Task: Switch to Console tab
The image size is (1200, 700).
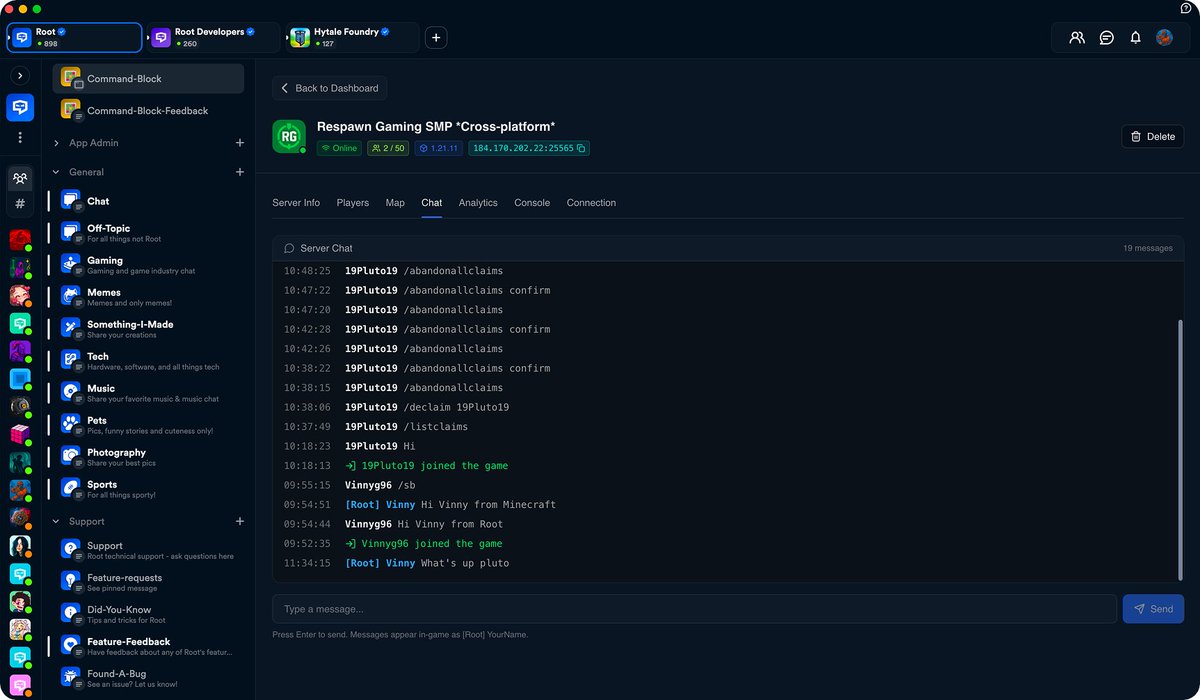Action: pyautogui.click(x=532, y=203)
